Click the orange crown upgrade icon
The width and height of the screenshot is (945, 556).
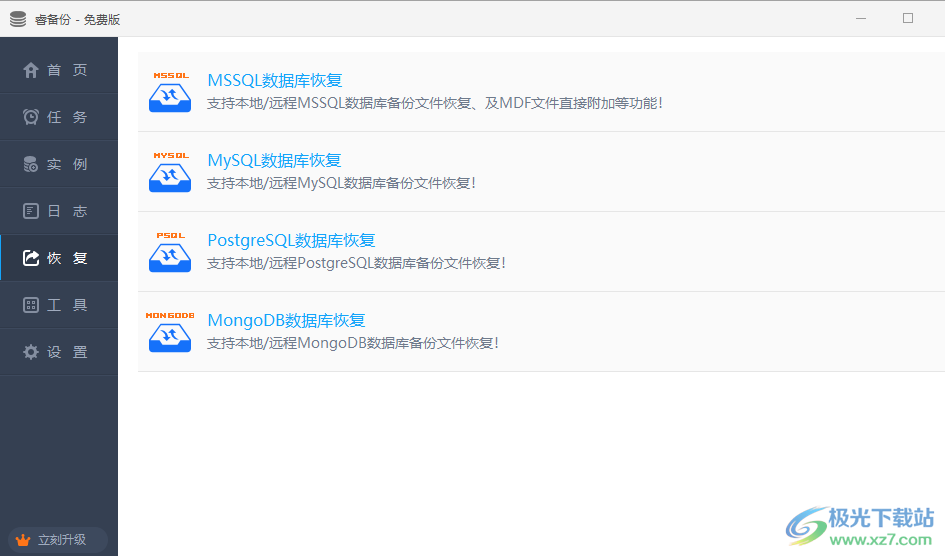(24, 540)
